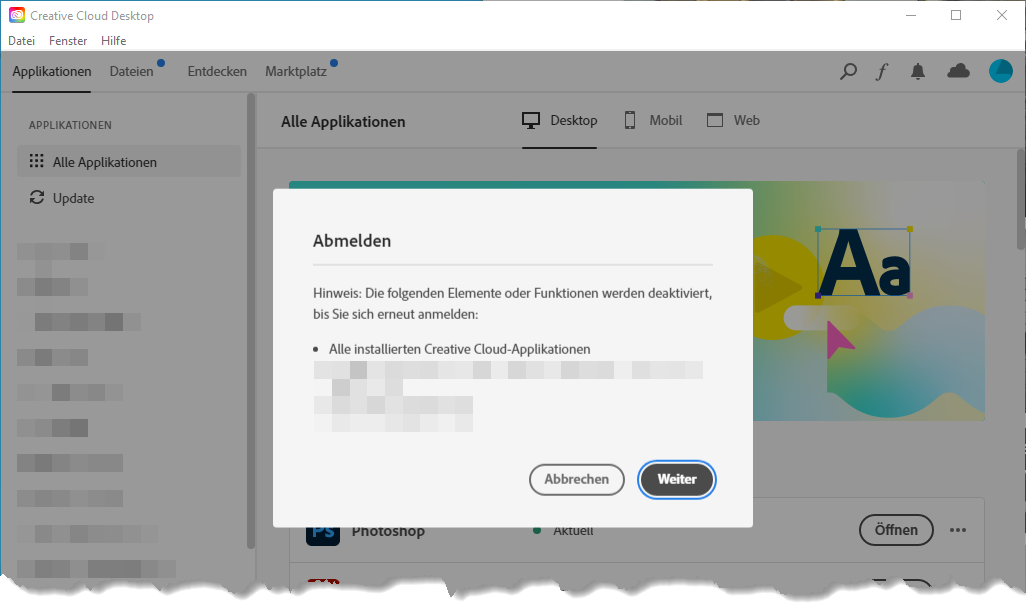Image resolution: width=1026 pixels, height=603 pixels.
Task: Go to the Entdecken tab
Action: click(x=217, y=72)
